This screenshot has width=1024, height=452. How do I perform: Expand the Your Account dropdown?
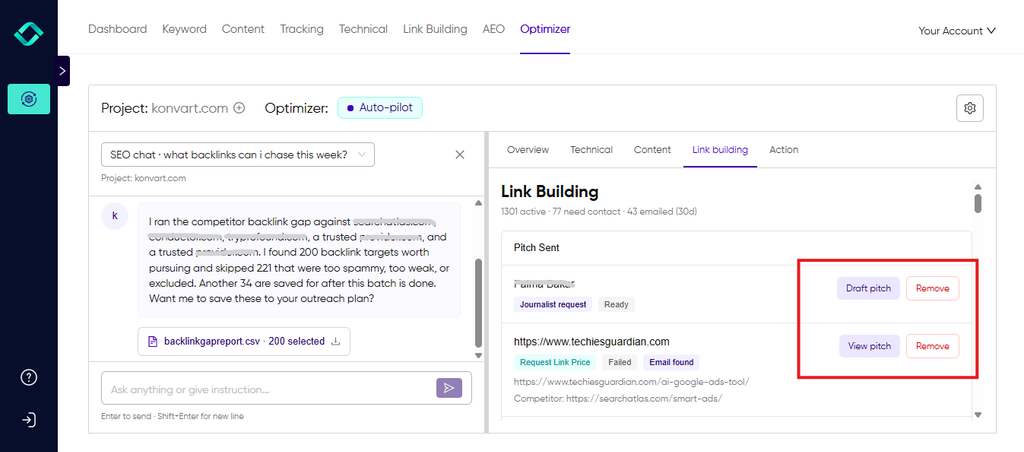coord(957,31)
